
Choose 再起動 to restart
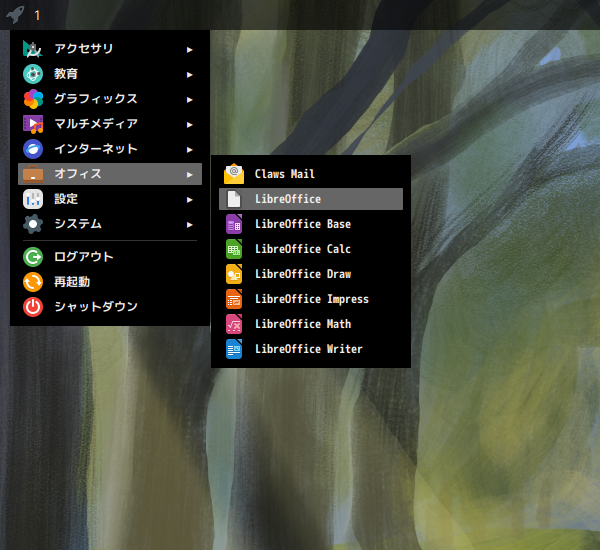coord(110,282)
